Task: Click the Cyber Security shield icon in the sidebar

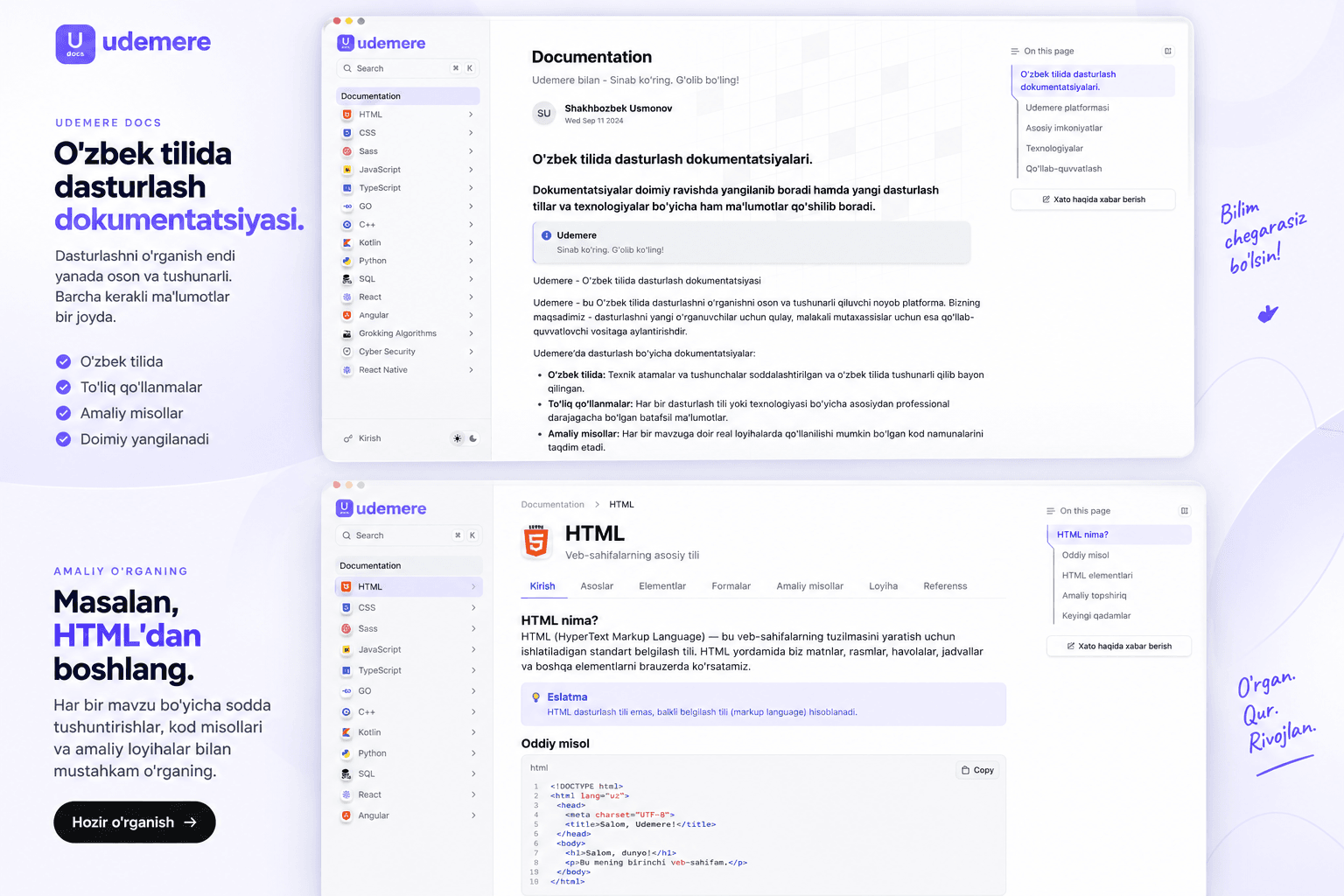Action: pyautogui.click(x=347, y=352)
